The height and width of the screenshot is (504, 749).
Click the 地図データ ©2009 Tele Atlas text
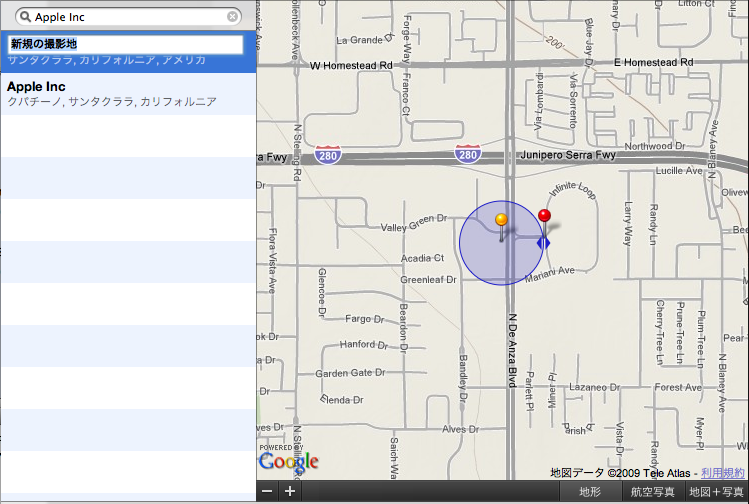tap(620, 473)
